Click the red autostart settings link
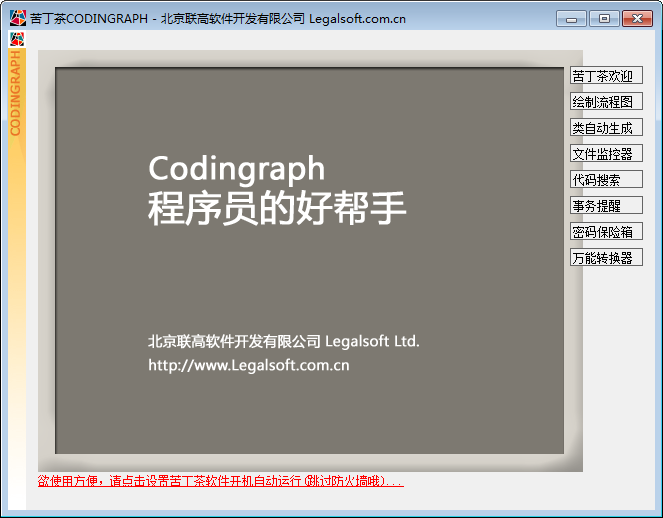Image resolution: width=663 pixels, height=518 pixels. 221,481
